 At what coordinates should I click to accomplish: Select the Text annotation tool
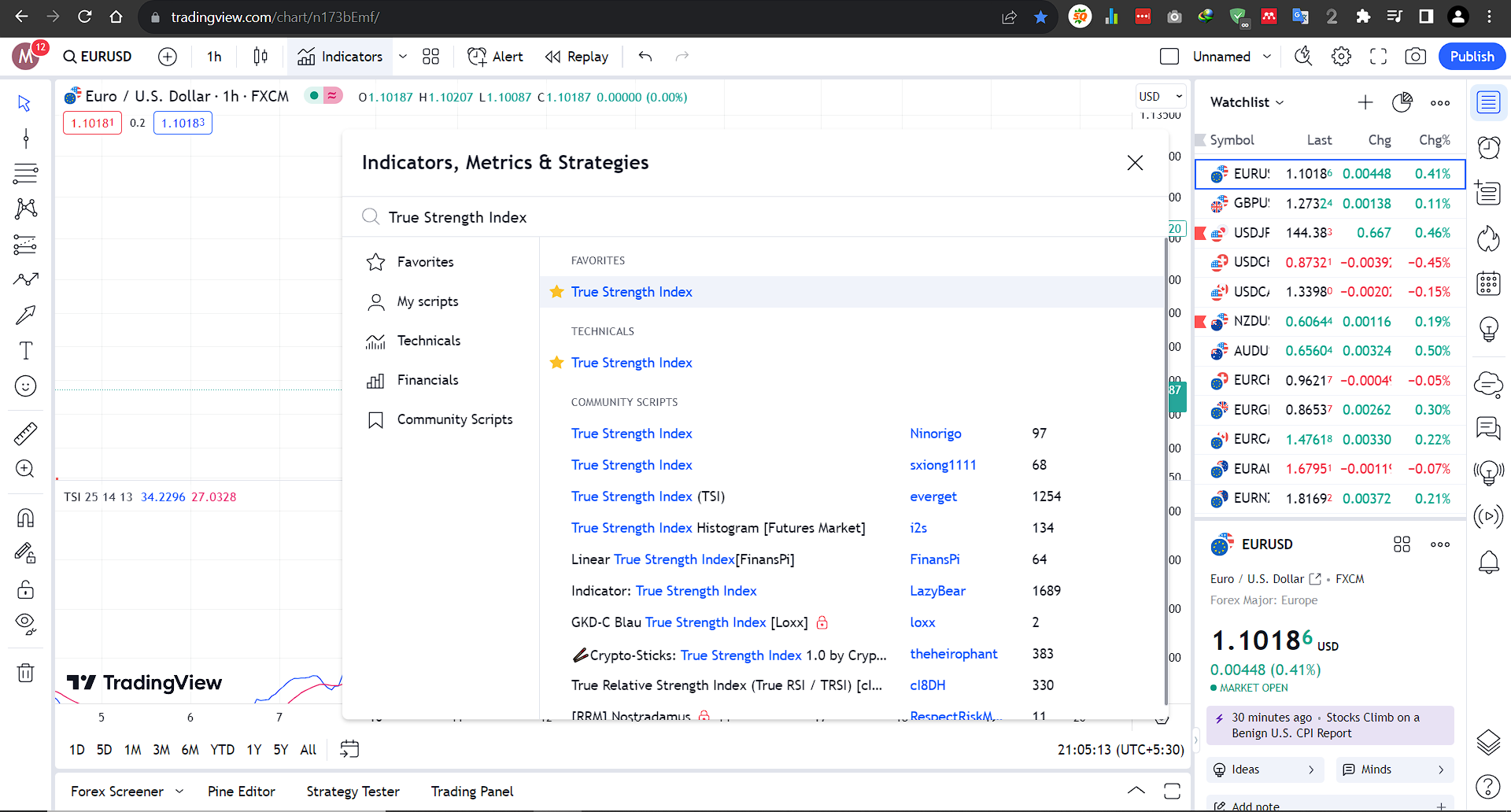(25, 350)
